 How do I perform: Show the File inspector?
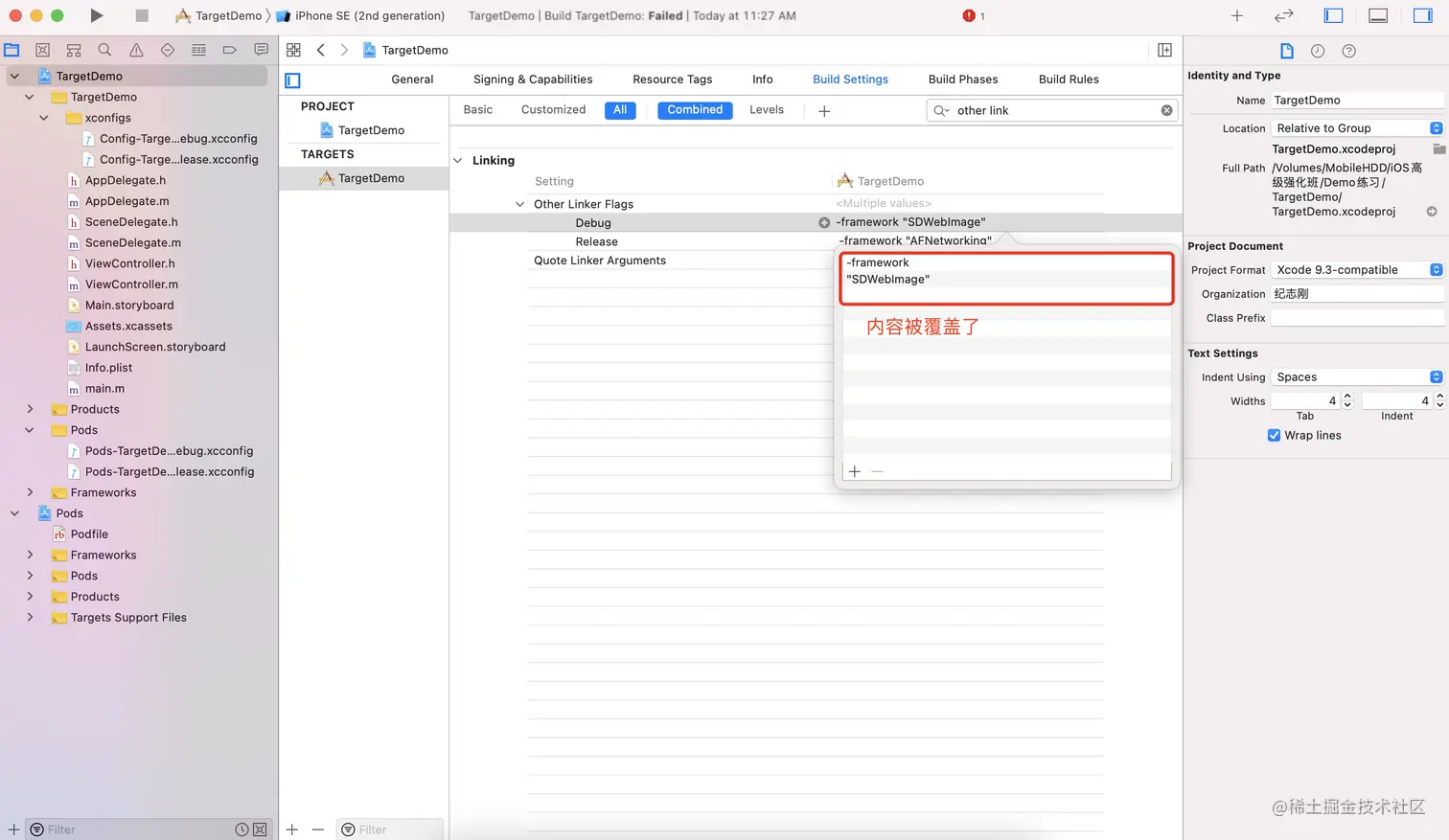[x=1287, y=51]
